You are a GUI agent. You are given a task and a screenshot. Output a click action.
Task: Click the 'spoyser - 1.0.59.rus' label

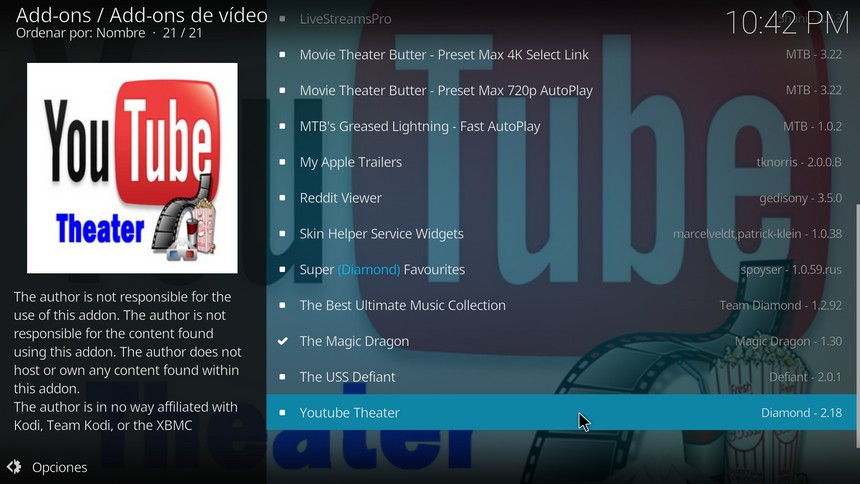point(791,269)
